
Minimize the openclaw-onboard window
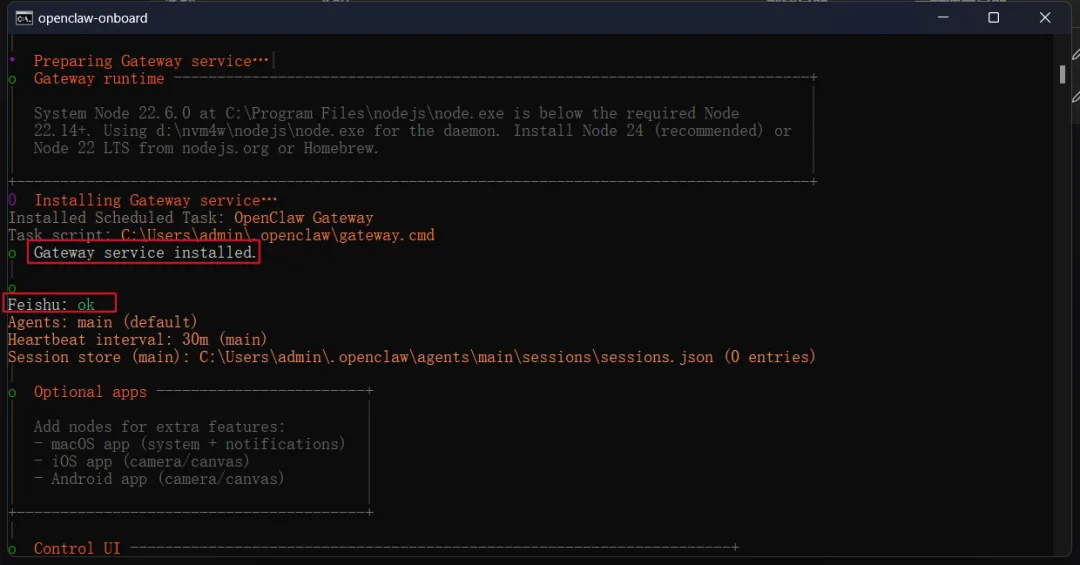[x=943, y=17]
